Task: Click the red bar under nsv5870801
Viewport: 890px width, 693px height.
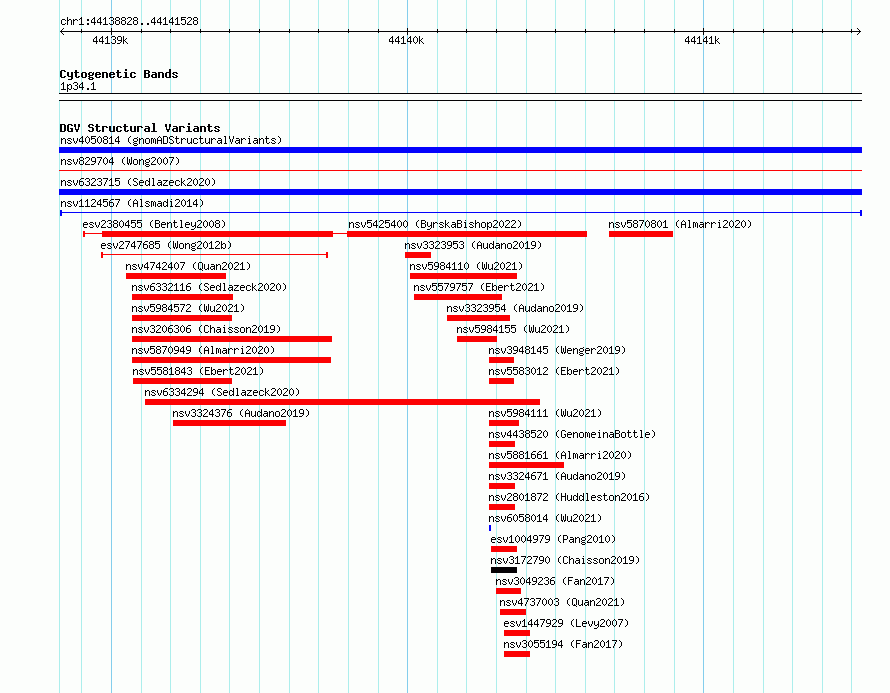Action: 641,234
